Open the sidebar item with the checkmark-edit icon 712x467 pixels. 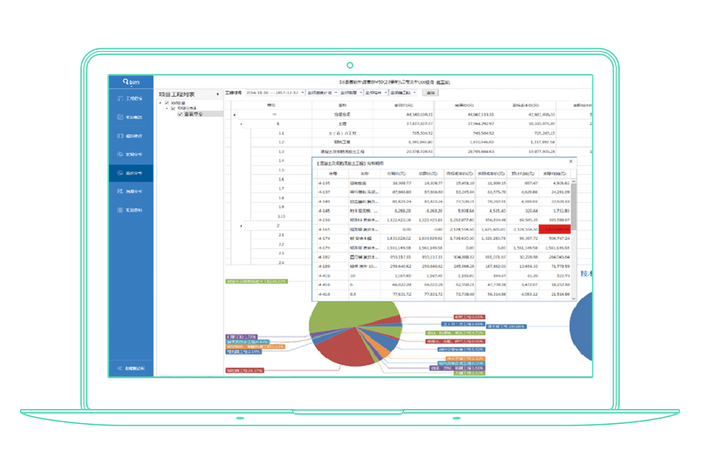pos(131,117)
